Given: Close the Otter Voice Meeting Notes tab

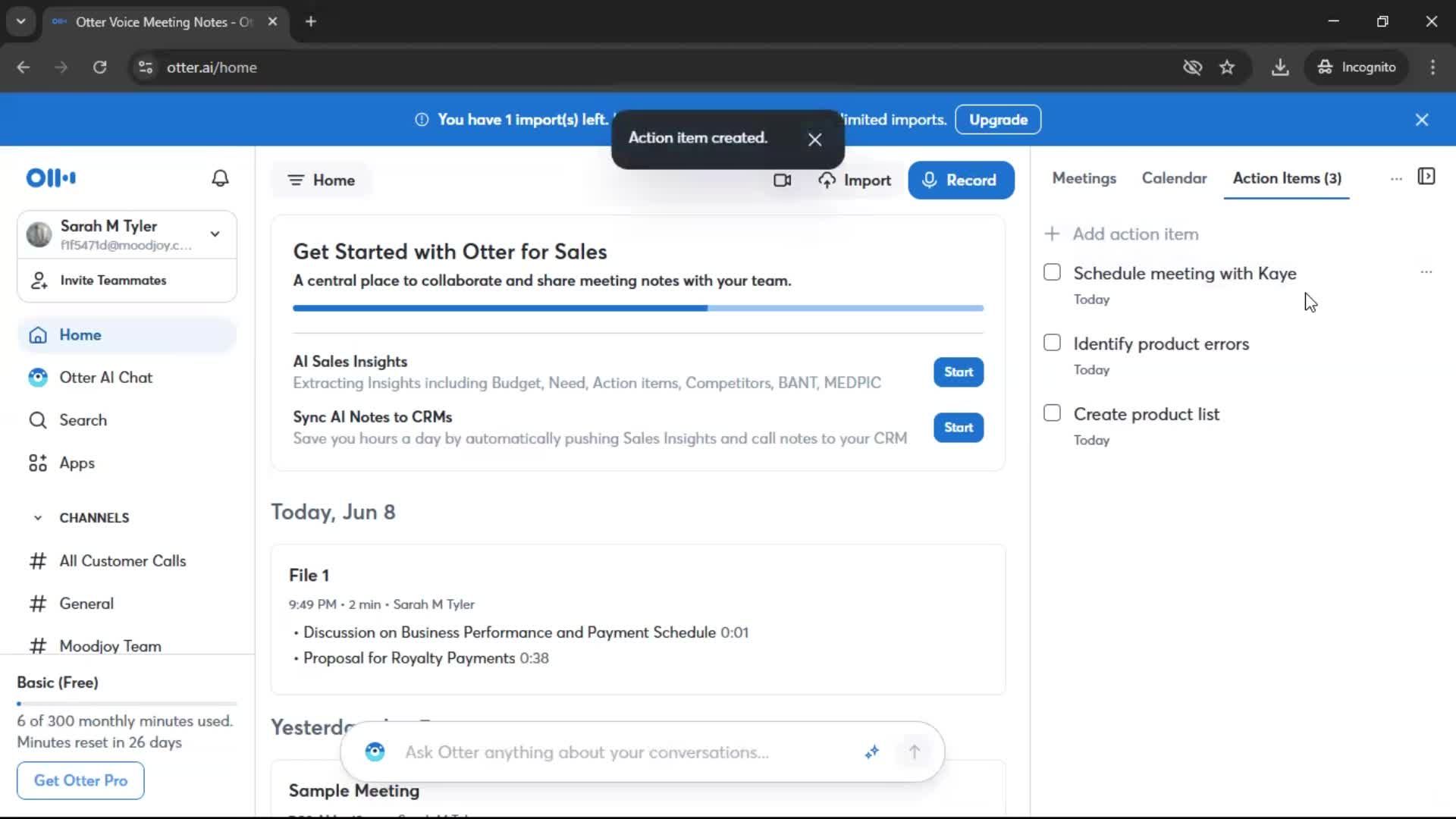Looking at the screenshot, I should click(x=272, y=22).
